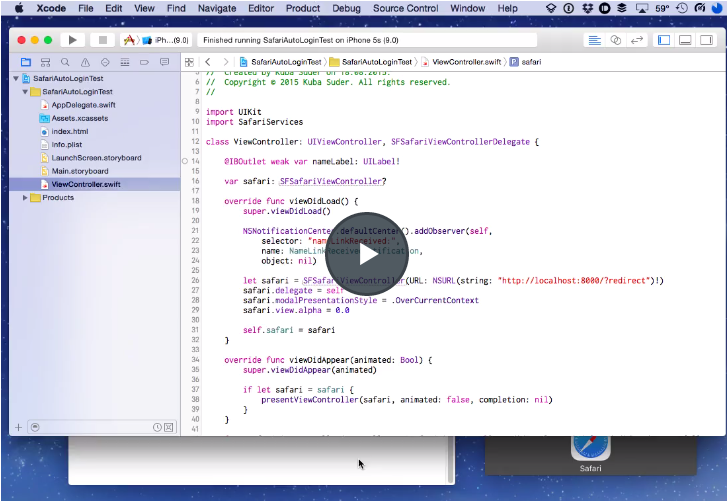Click the Time Machine menu bar icon

pyautogui.click(x=682, y=8)
